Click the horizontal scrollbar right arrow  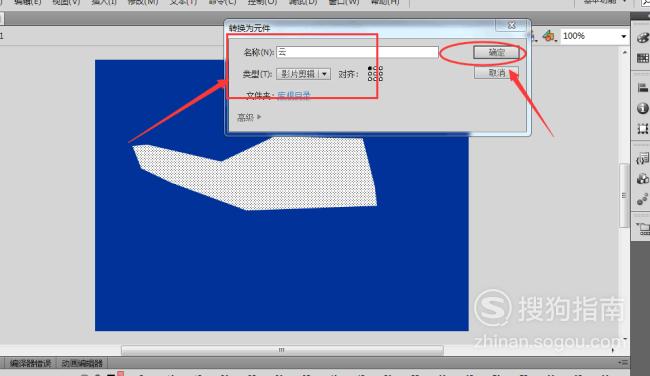coord(613,350)
